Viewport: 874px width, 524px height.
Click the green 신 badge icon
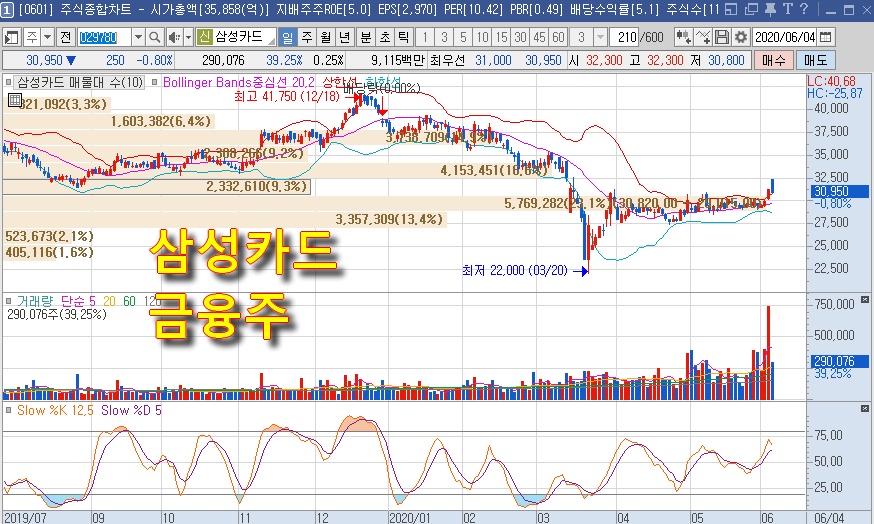pyautogui.click(x=205, y=37)
